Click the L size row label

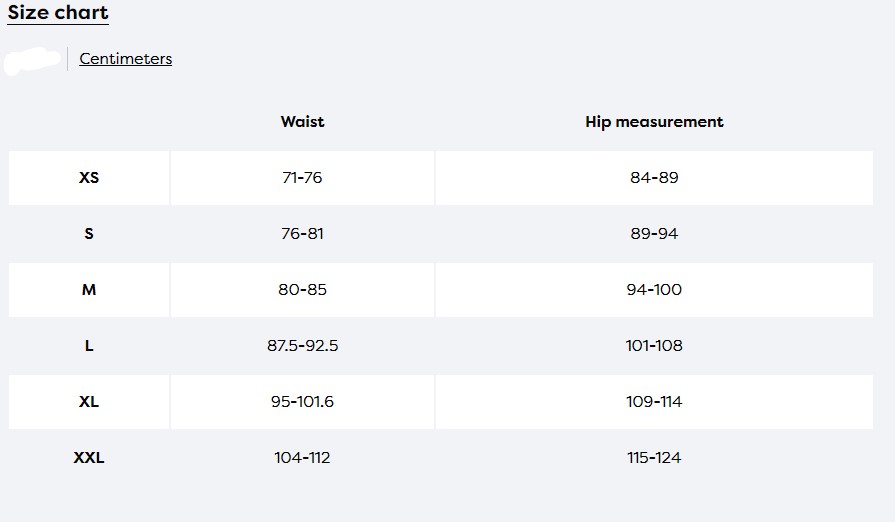click(x=89, y=346)
